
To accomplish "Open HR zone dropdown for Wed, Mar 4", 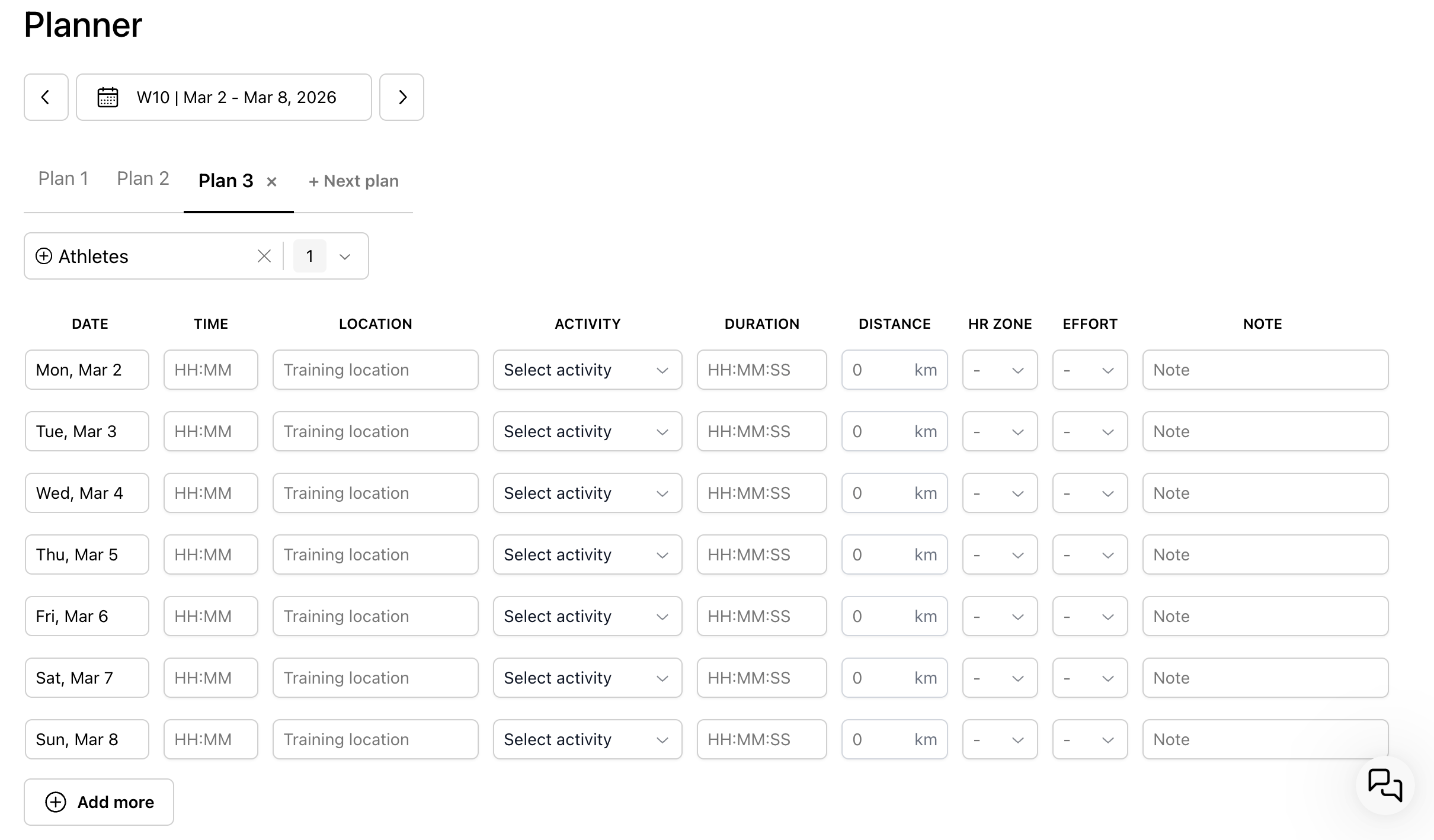I will [1000, 493].
